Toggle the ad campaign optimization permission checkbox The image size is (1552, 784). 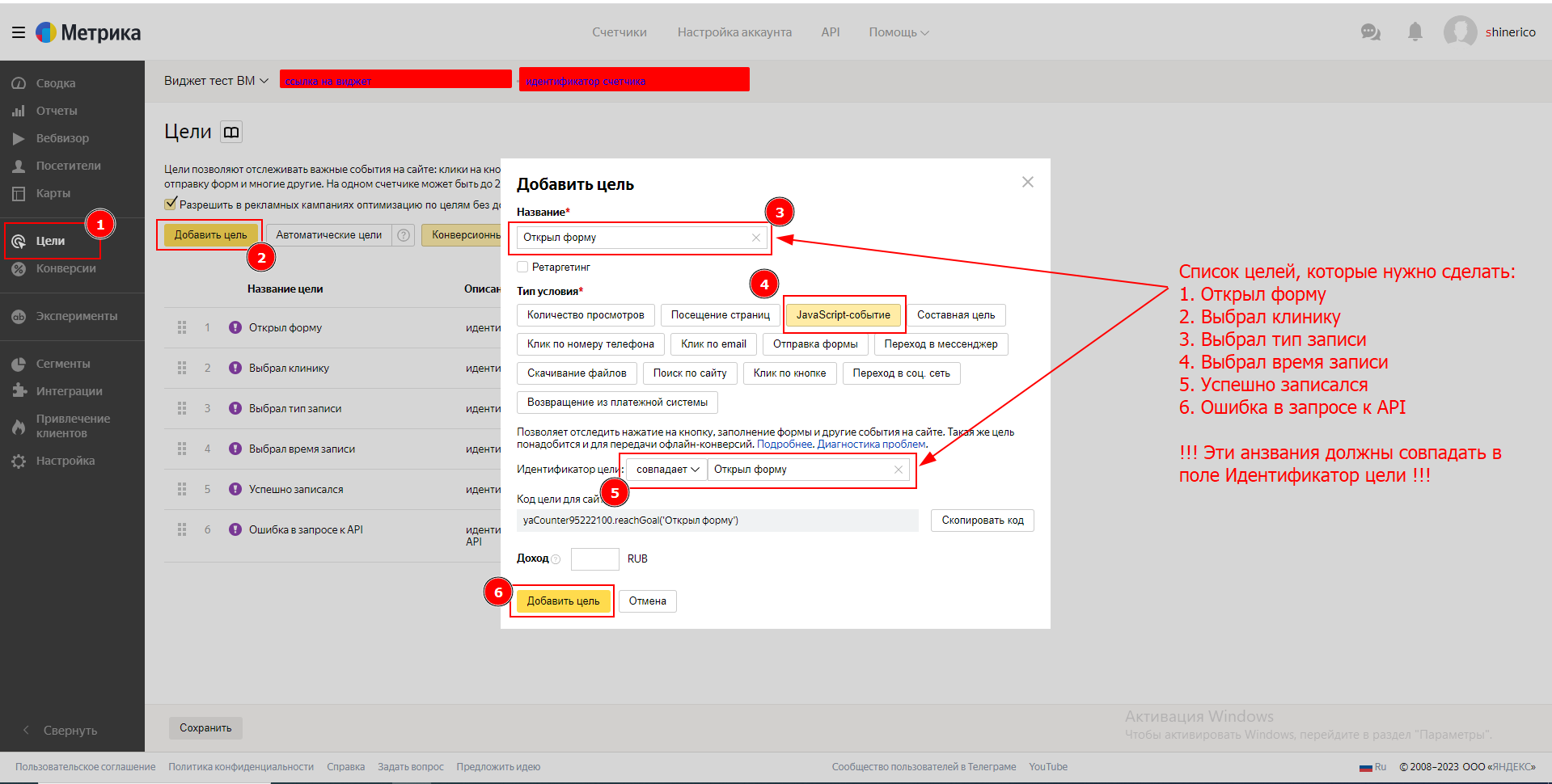[171, 204]
